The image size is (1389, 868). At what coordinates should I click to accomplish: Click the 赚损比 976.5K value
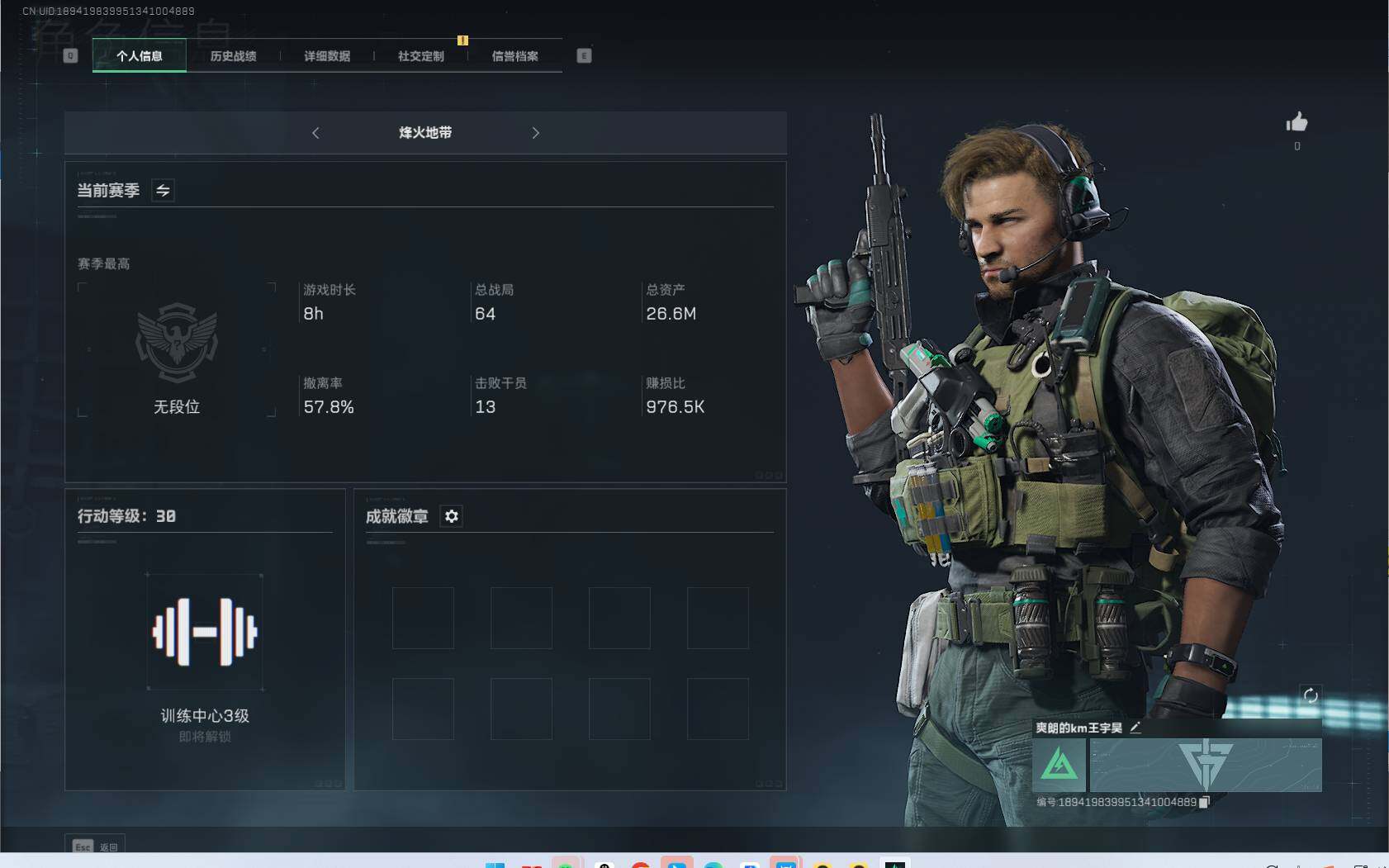676,407
